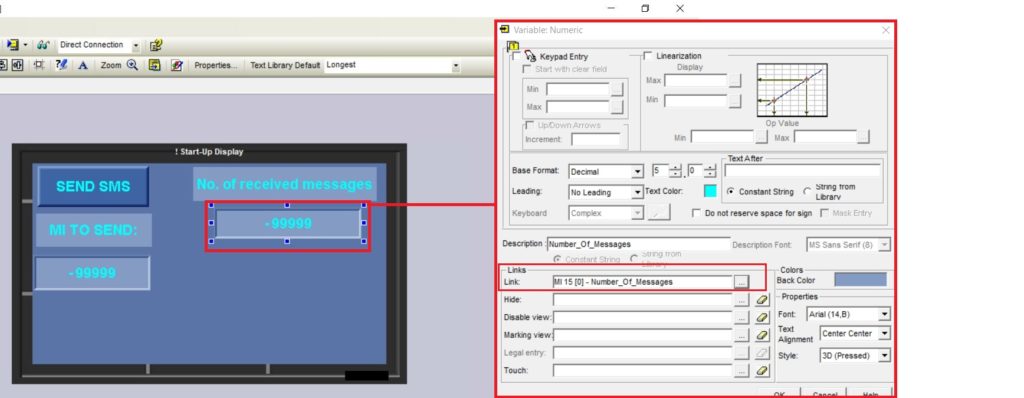Viewport: 1024px width, 398px height.
Task: Open Properties... from the toolbar
Action: pos(216,65)
